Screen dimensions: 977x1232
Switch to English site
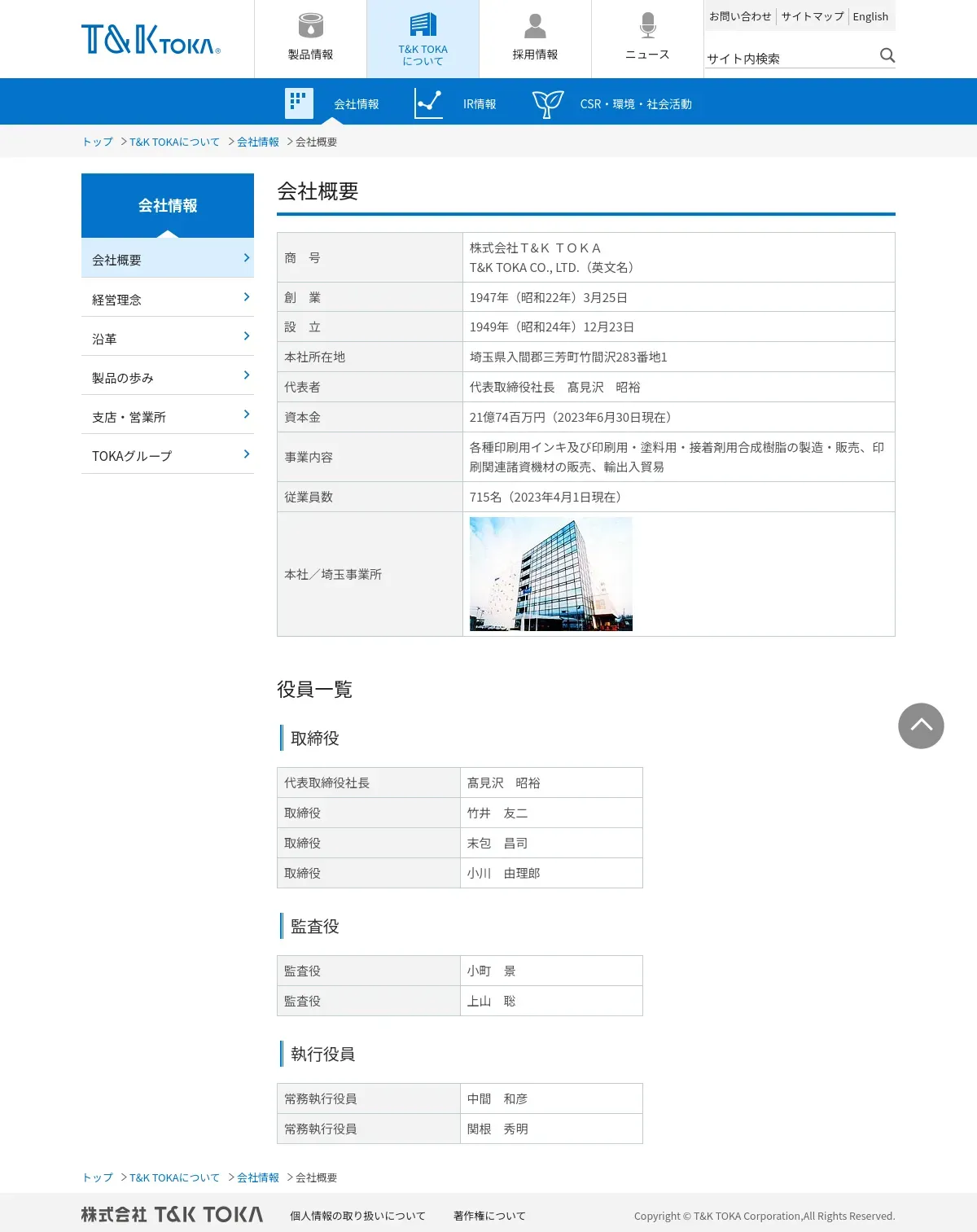pos(870,16)
